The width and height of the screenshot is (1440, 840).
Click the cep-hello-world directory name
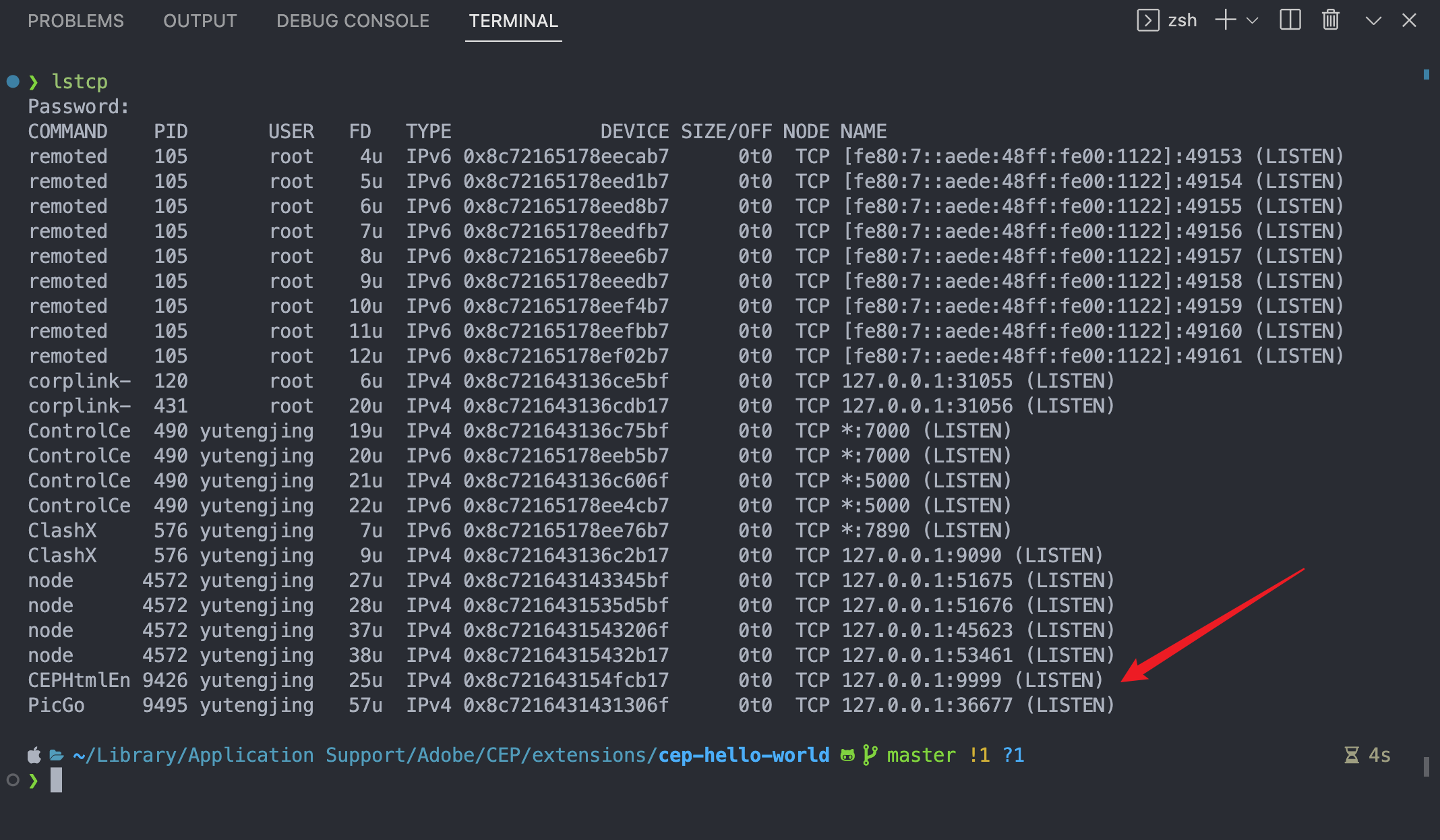[744, 755]
